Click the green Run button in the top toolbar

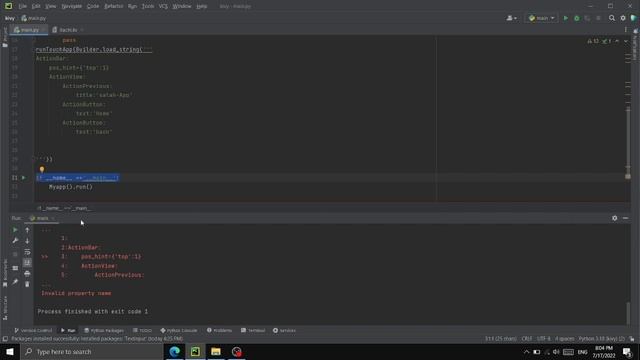[565, 18]
